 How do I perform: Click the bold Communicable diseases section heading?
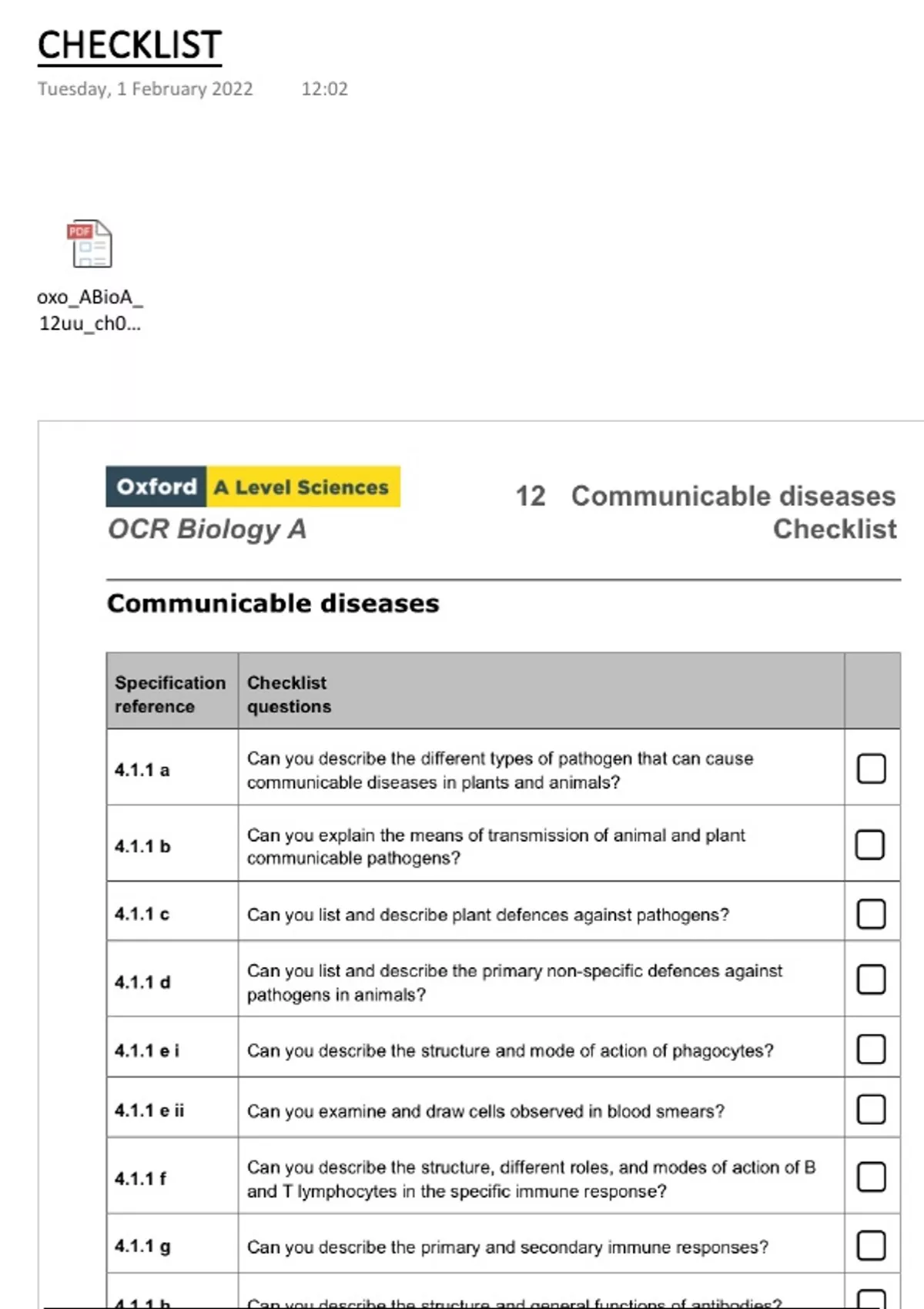click(273, 603)
